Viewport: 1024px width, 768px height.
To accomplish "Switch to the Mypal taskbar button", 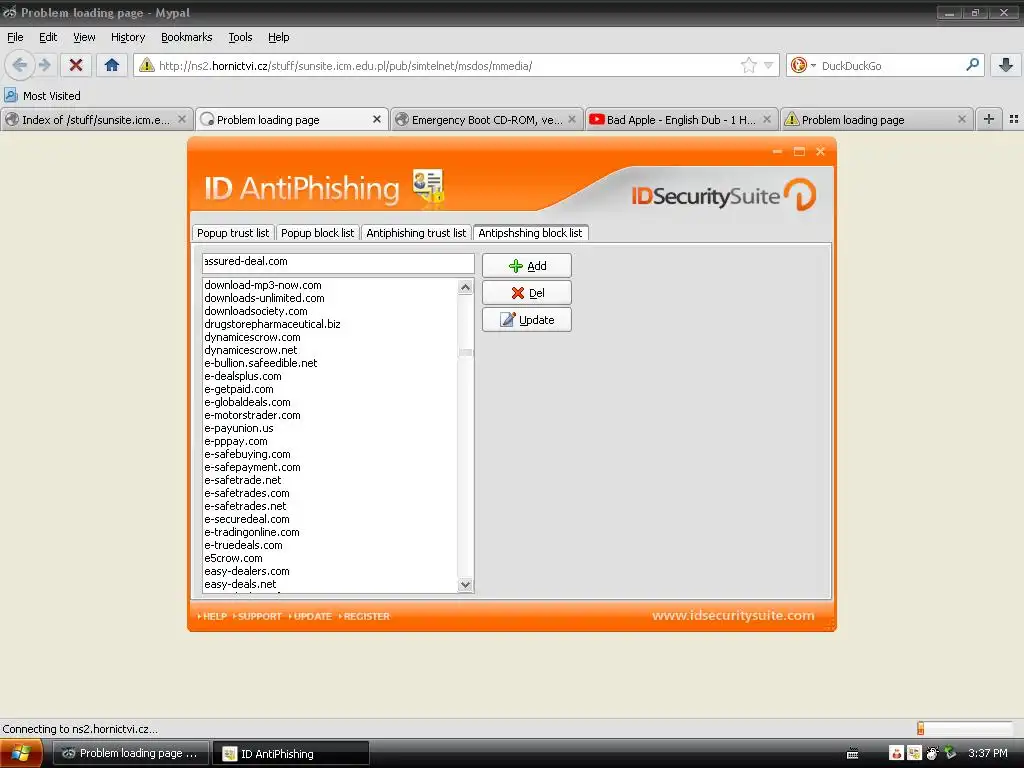I will (131, 754).
